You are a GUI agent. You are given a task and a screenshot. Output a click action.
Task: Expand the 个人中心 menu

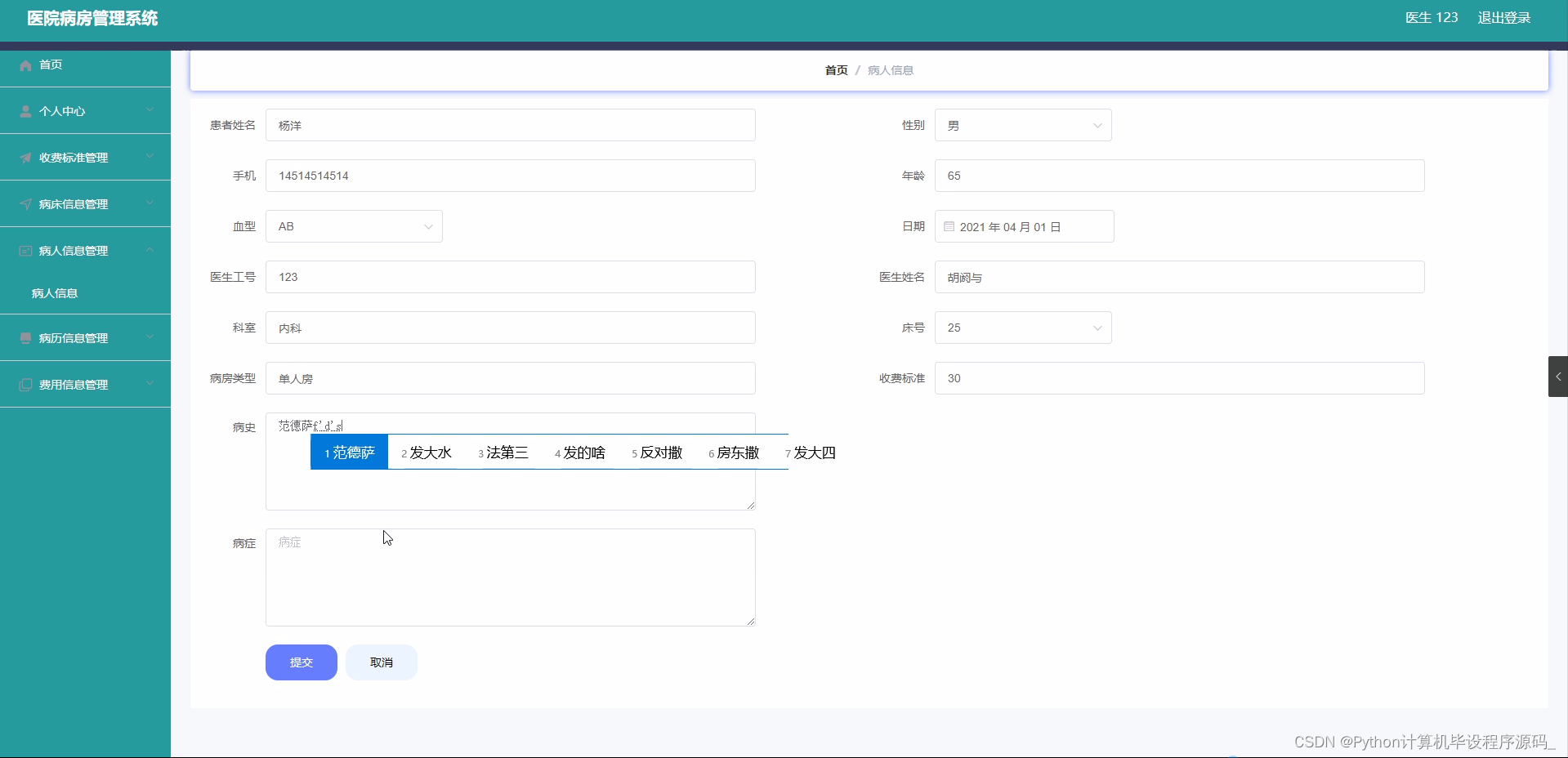pos(150,111)
